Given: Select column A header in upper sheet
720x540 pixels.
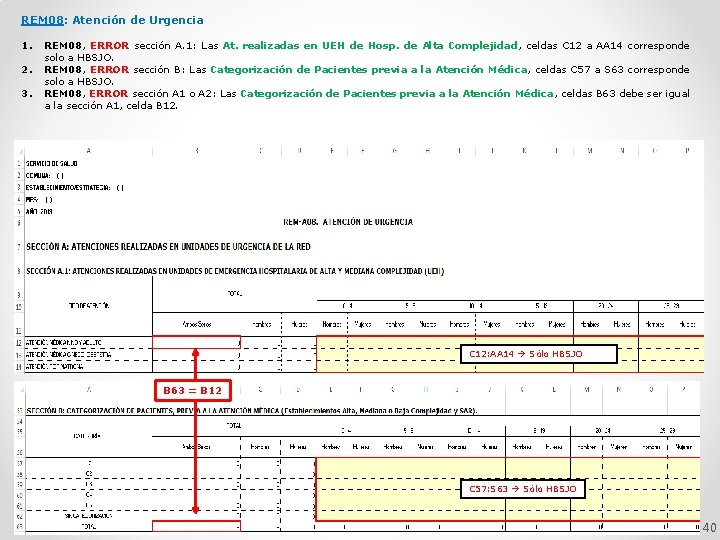Looking at the screenshot, I should point(88,151).
